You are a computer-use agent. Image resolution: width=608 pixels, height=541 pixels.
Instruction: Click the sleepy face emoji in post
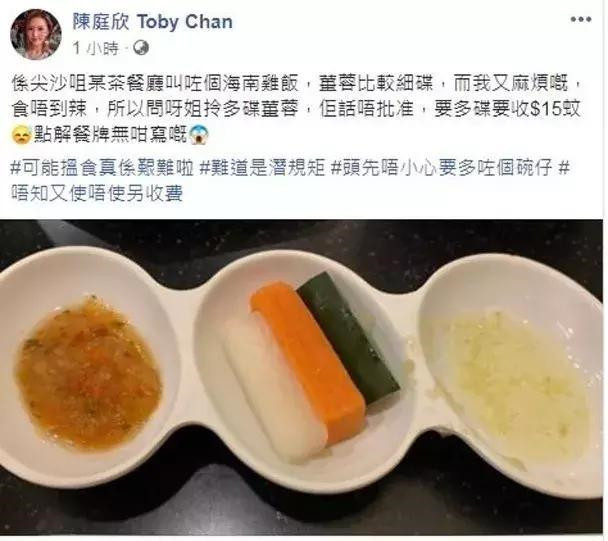coord(21,135)
